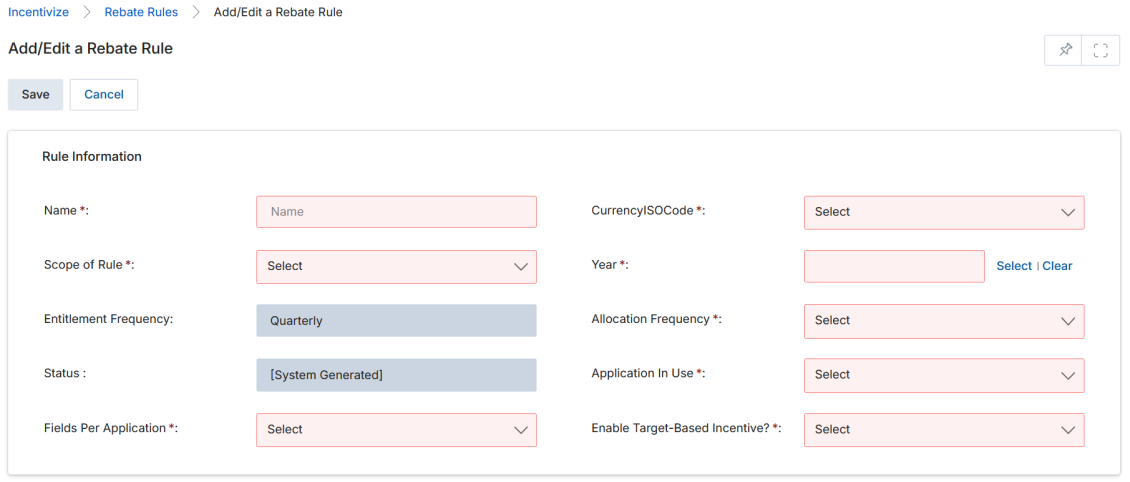Viewport: 1130px width, 482px height.
Task: Click the Entitlement Frequency Quarterly field
Action: pyautogui.click(x=396, y=321)
